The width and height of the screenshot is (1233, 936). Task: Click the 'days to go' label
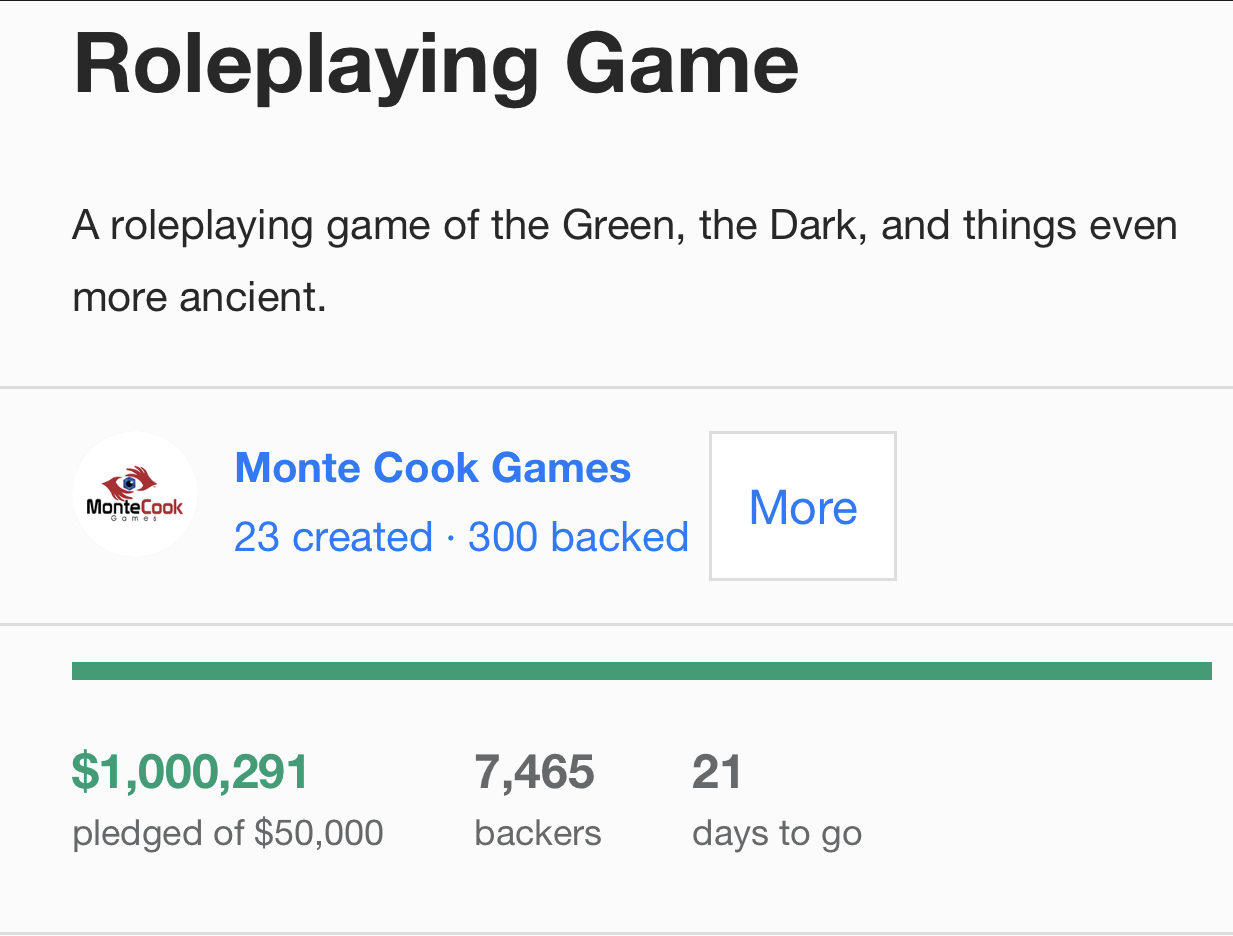click(x=777, y=833)
